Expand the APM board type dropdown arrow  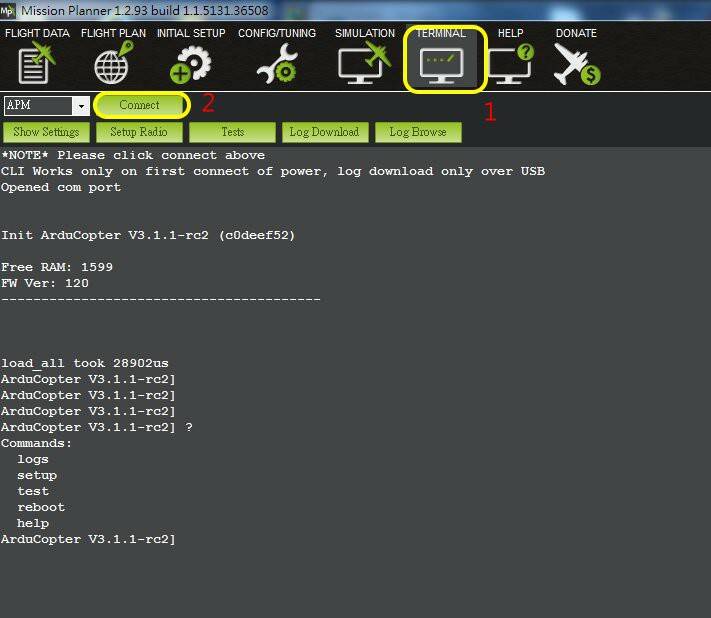point(81,106)
